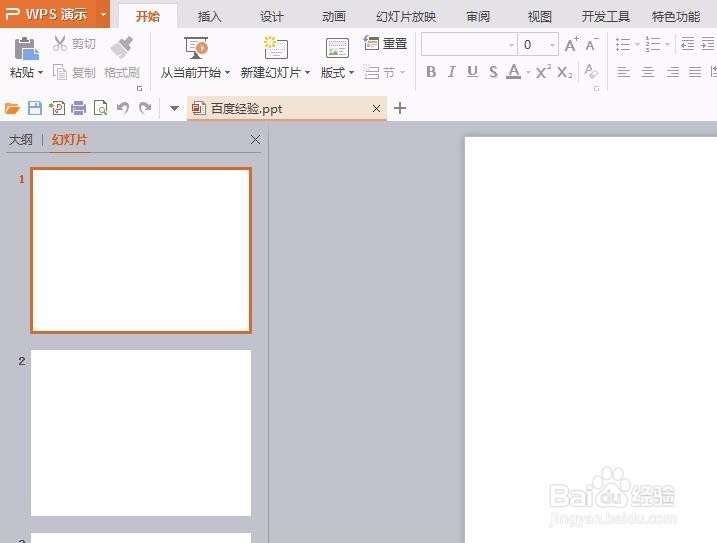This screenshot has width=717, height=543.
Task: Open the font color A picker
Action: (x=514, y=72)
